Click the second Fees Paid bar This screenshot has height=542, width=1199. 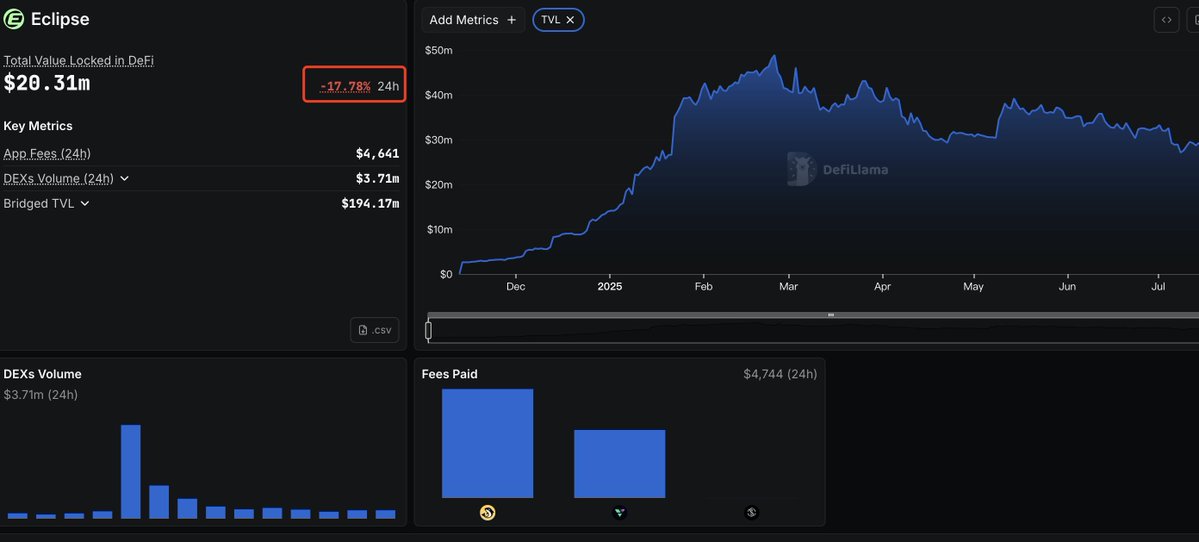(x=619, y=464)
